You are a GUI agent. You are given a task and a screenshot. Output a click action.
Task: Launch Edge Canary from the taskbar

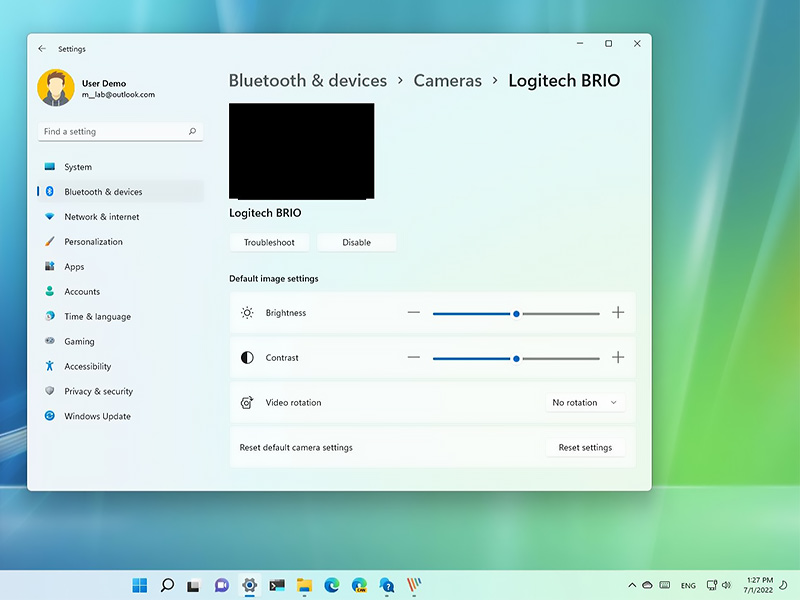coord(359,585)
